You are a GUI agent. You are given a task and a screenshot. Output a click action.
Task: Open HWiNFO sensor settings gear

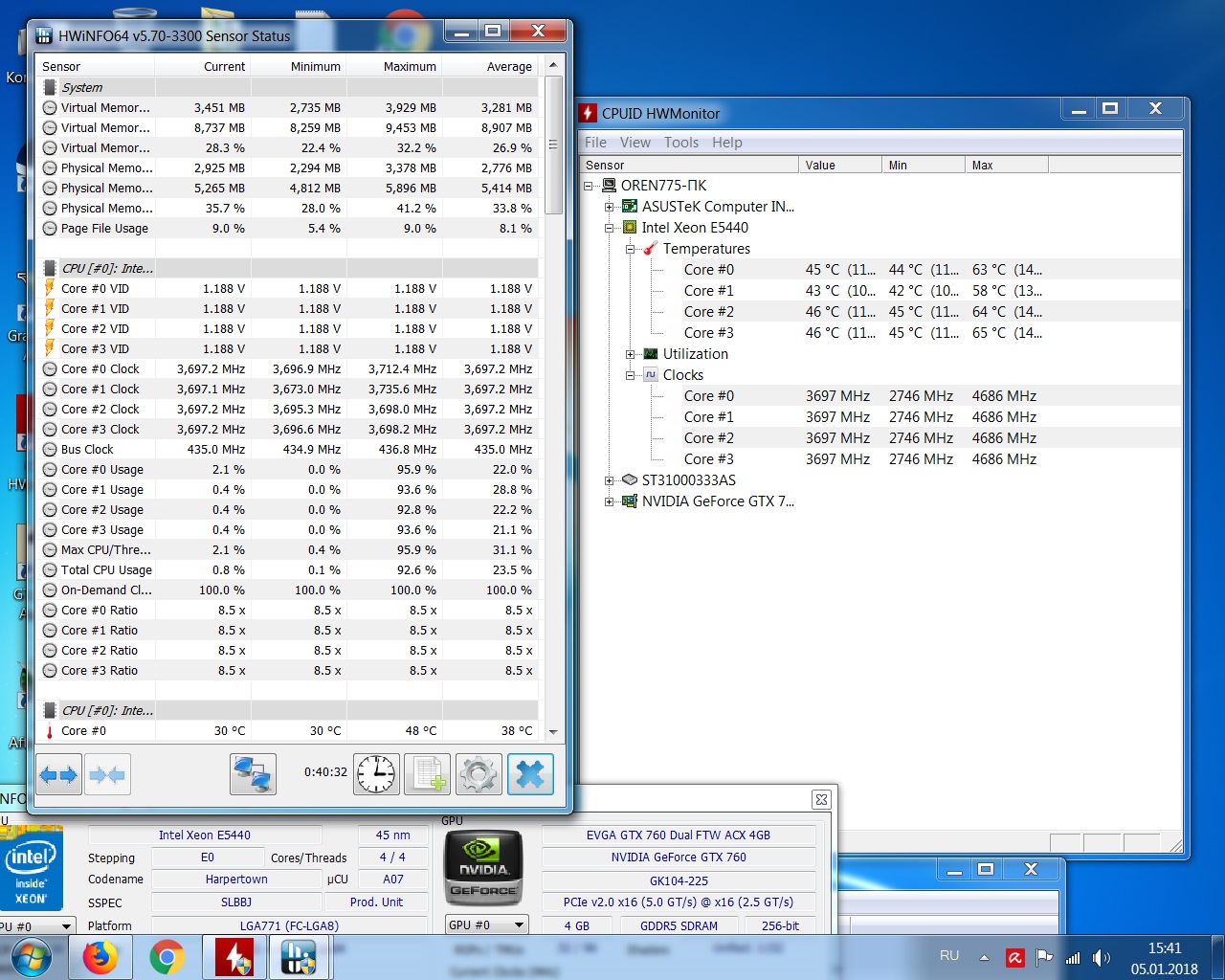pos(479,774)
